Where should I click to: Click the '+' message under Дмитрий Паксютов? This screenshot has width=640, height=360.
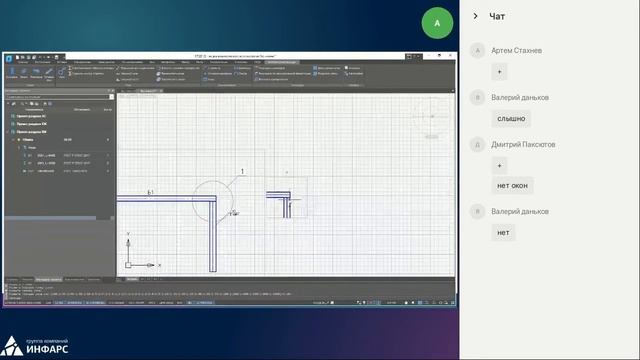499,166
